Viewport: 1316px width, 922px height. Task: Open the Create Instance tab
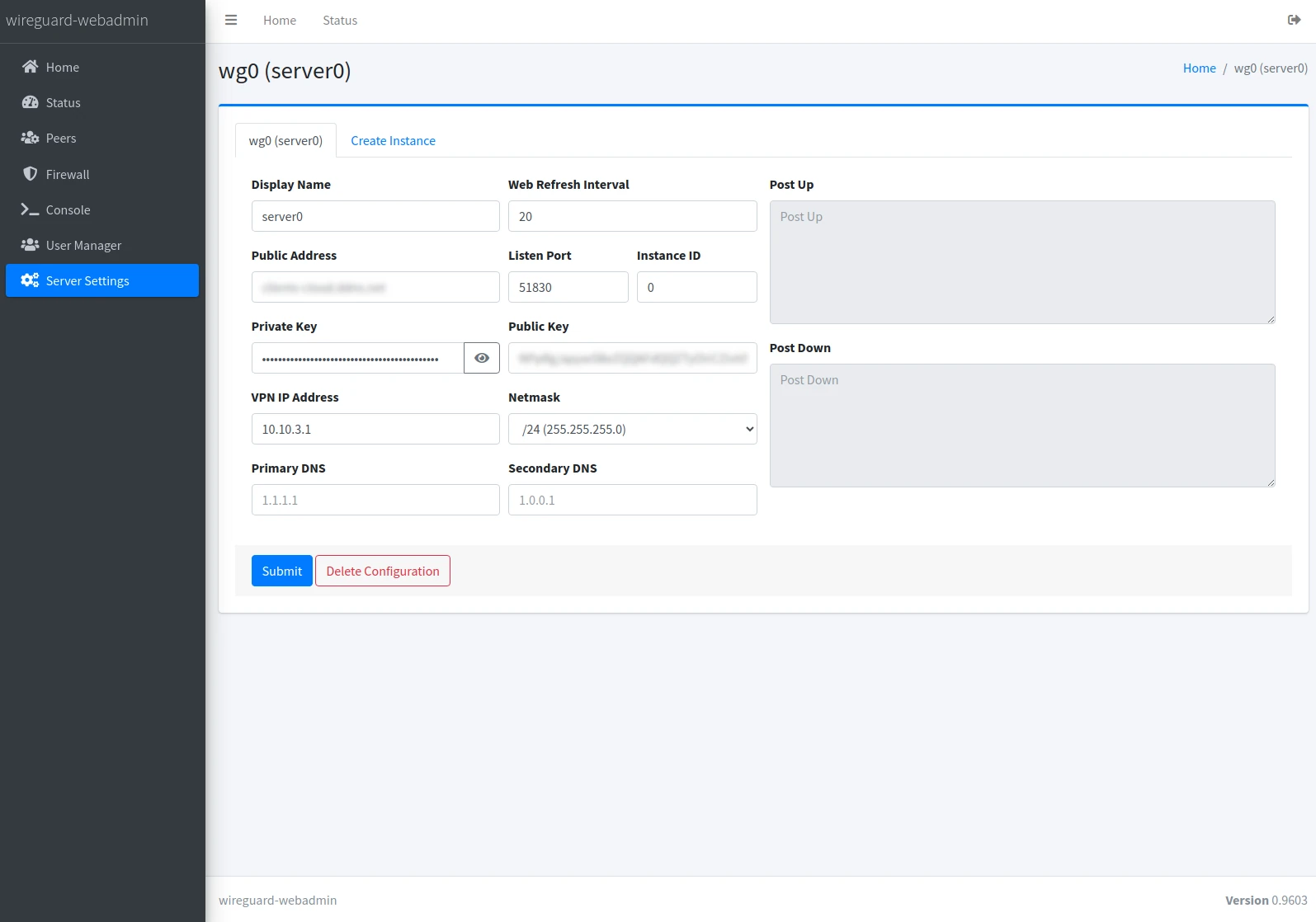[393, 141]
